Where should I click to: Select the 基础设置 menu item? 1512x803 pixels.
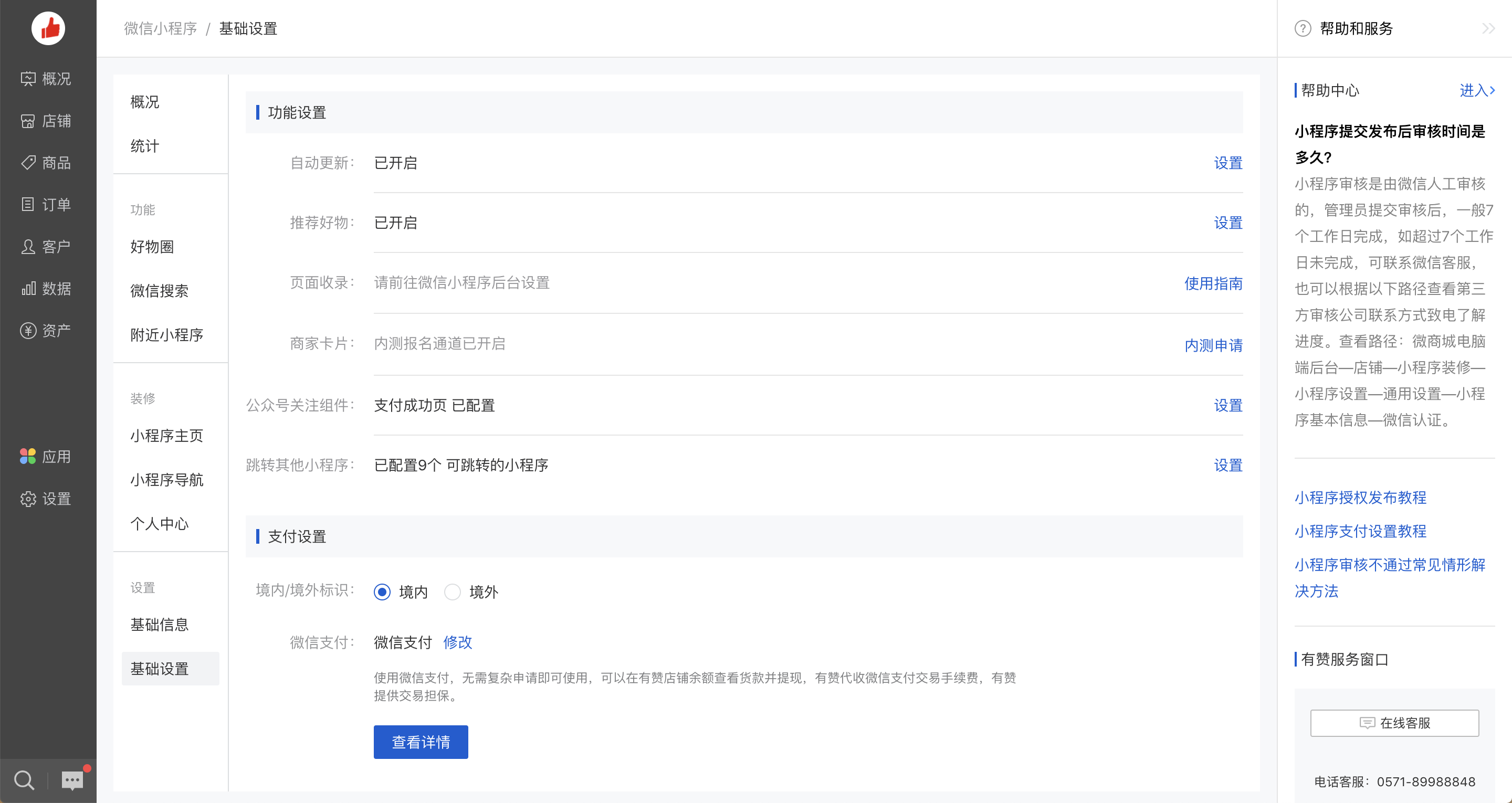(x=170, y=669)
